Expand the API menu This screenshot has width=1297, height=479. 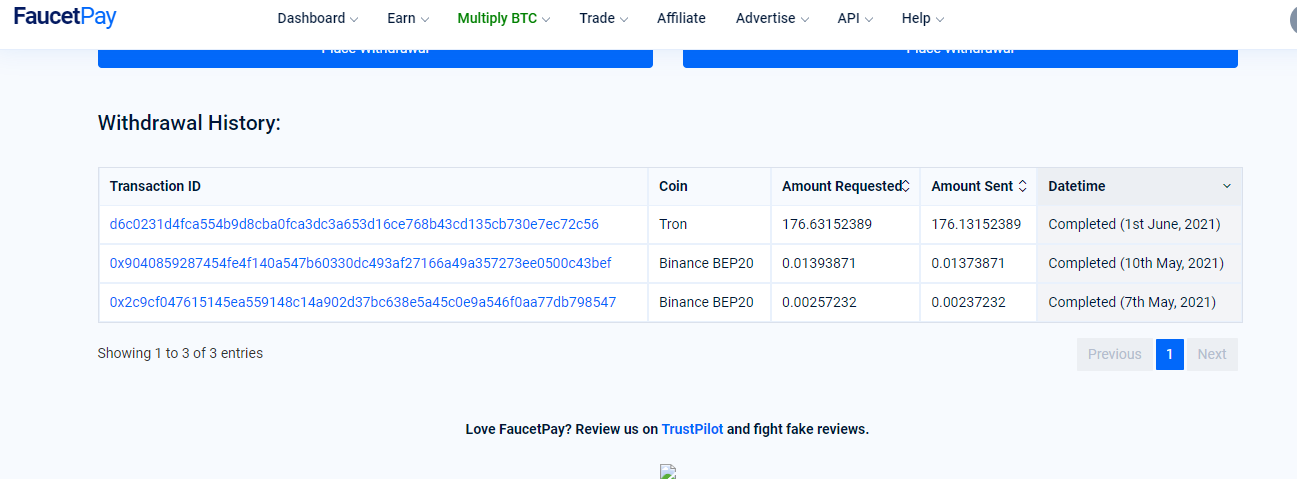coord(855,18)
